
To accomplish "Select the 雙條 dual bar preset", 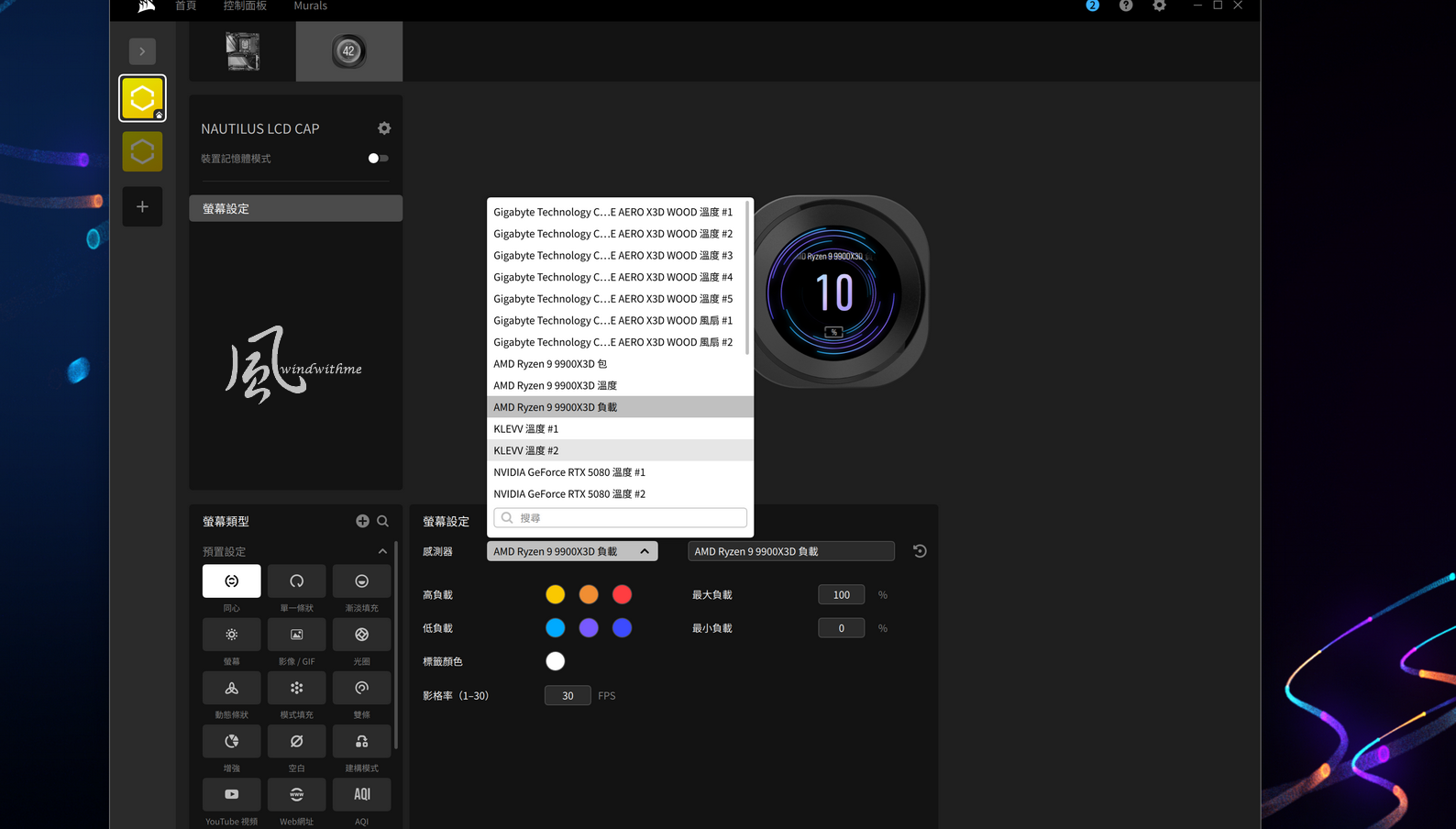I will tap(362, 688).
